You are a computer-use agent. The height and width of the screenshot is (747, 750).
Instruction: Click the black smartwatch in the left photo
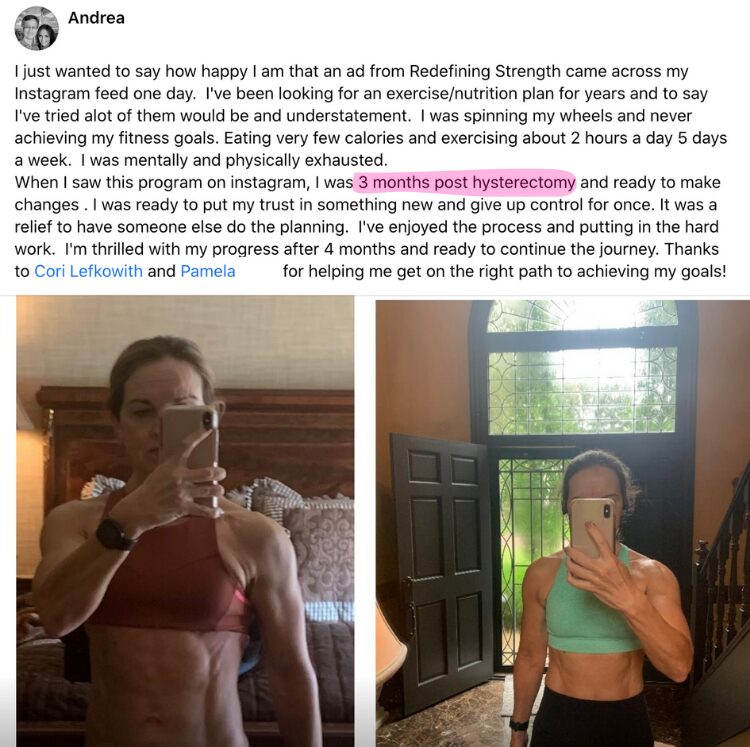tap(114, 534)
